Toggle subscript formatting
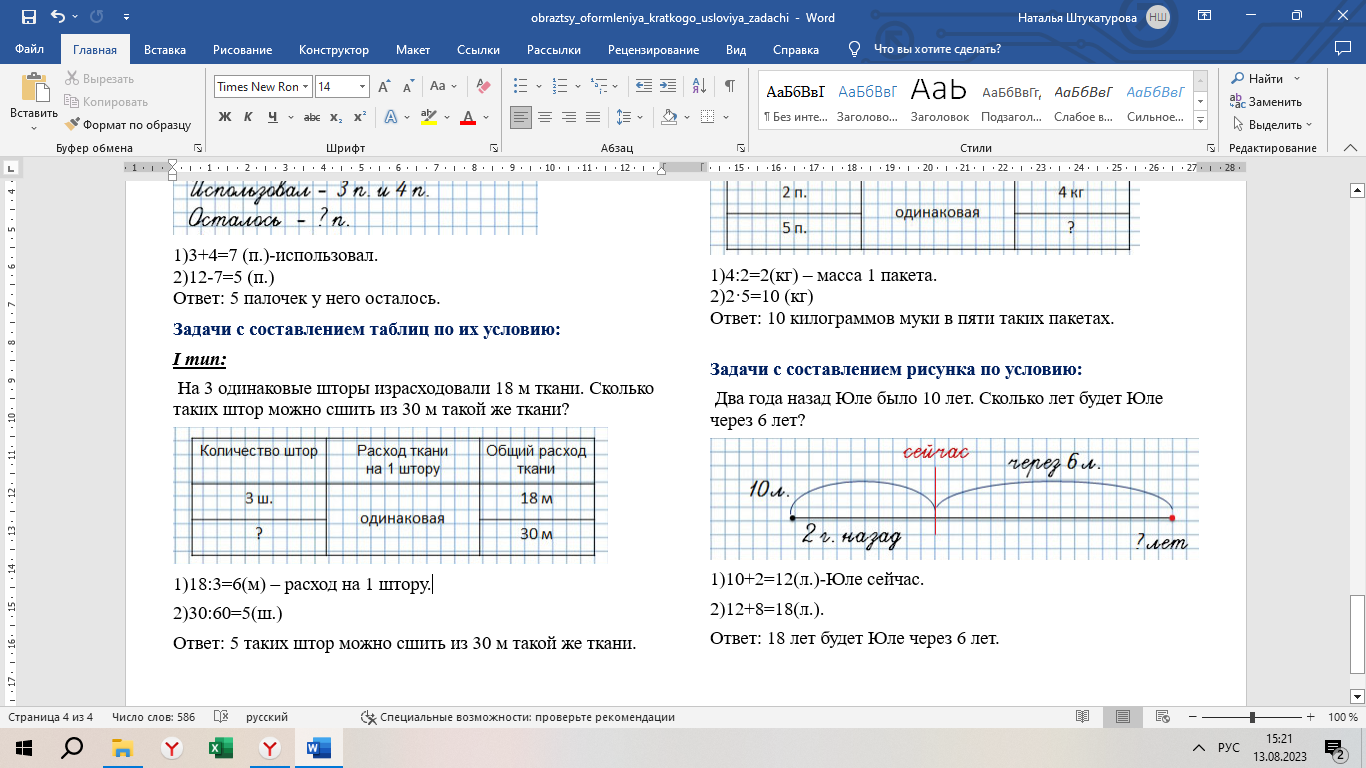The image size is (1366, 768). pos(337,117)
